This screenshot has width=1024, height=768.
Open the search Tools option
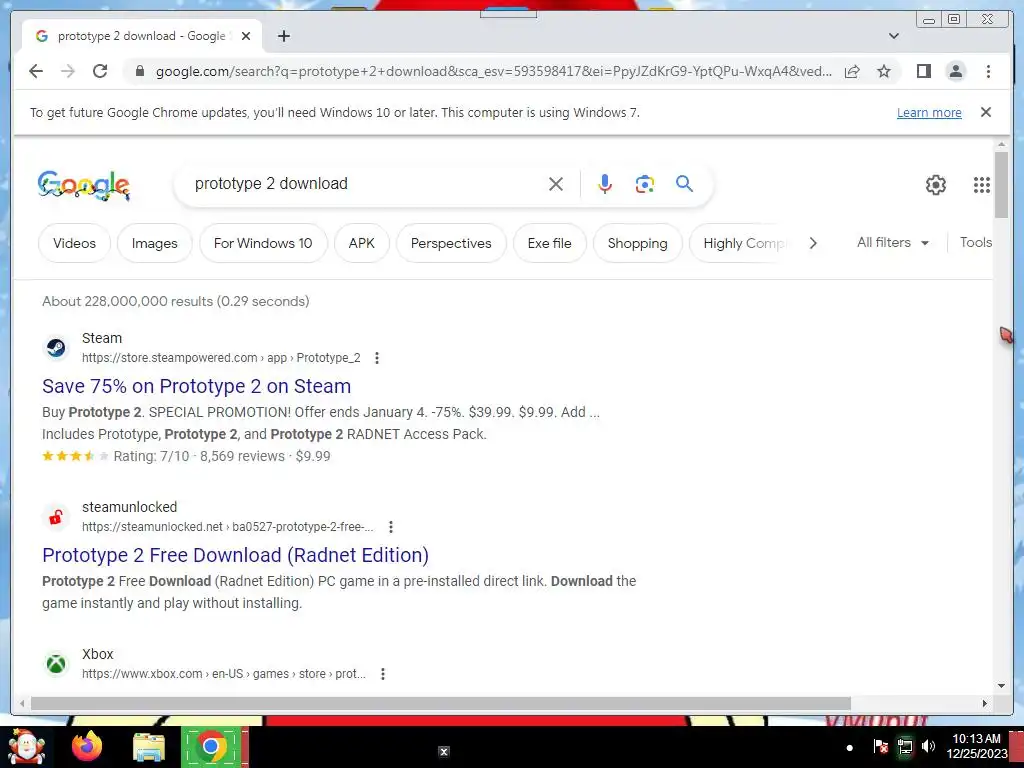[976, 242]
